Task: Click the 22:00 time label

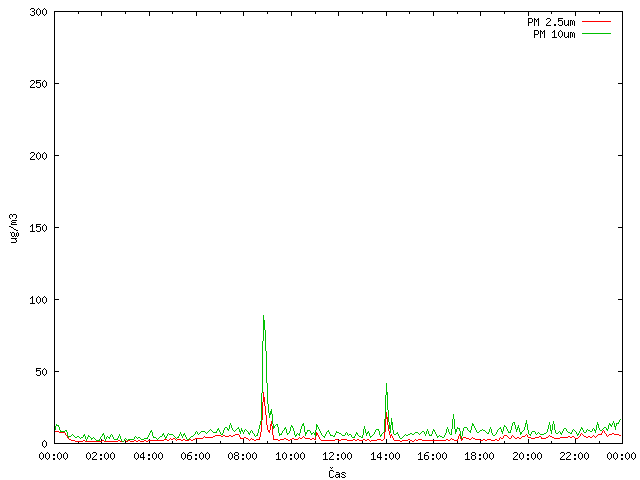Action: (574, 456)
